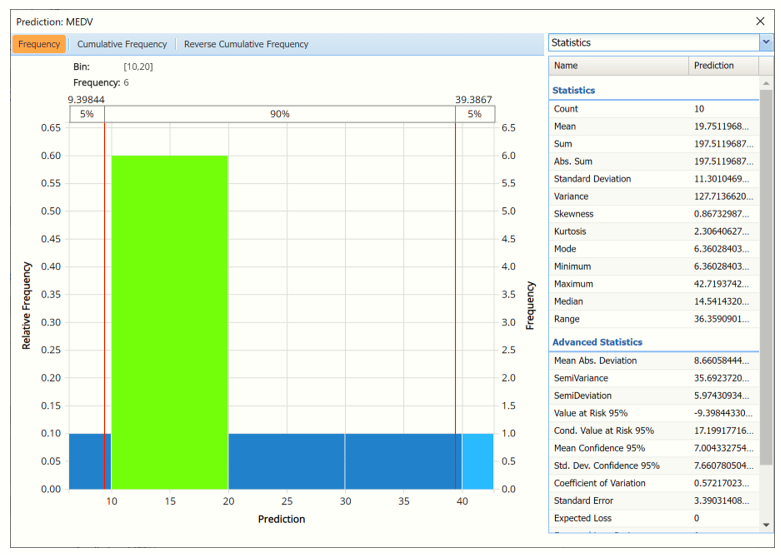
Task: Switch to the Cumulative Frequency tab
Action: tap(122, 44)
